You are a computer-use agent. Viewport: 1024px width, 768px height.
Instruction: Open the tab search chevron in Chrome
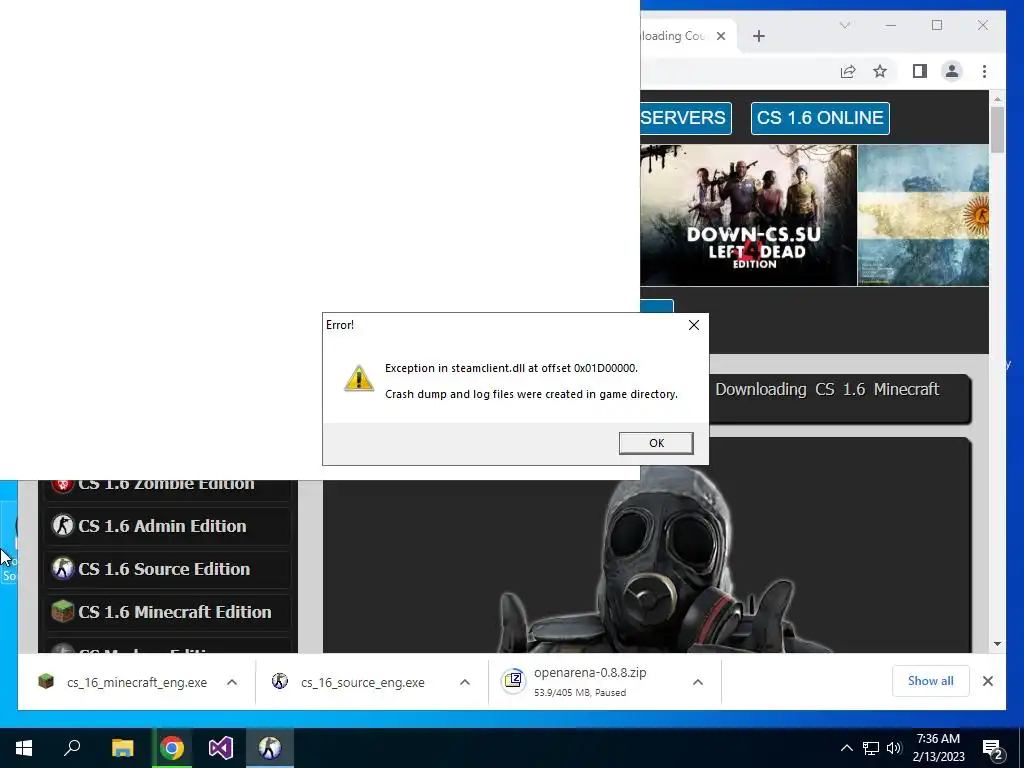pos(844,25)
